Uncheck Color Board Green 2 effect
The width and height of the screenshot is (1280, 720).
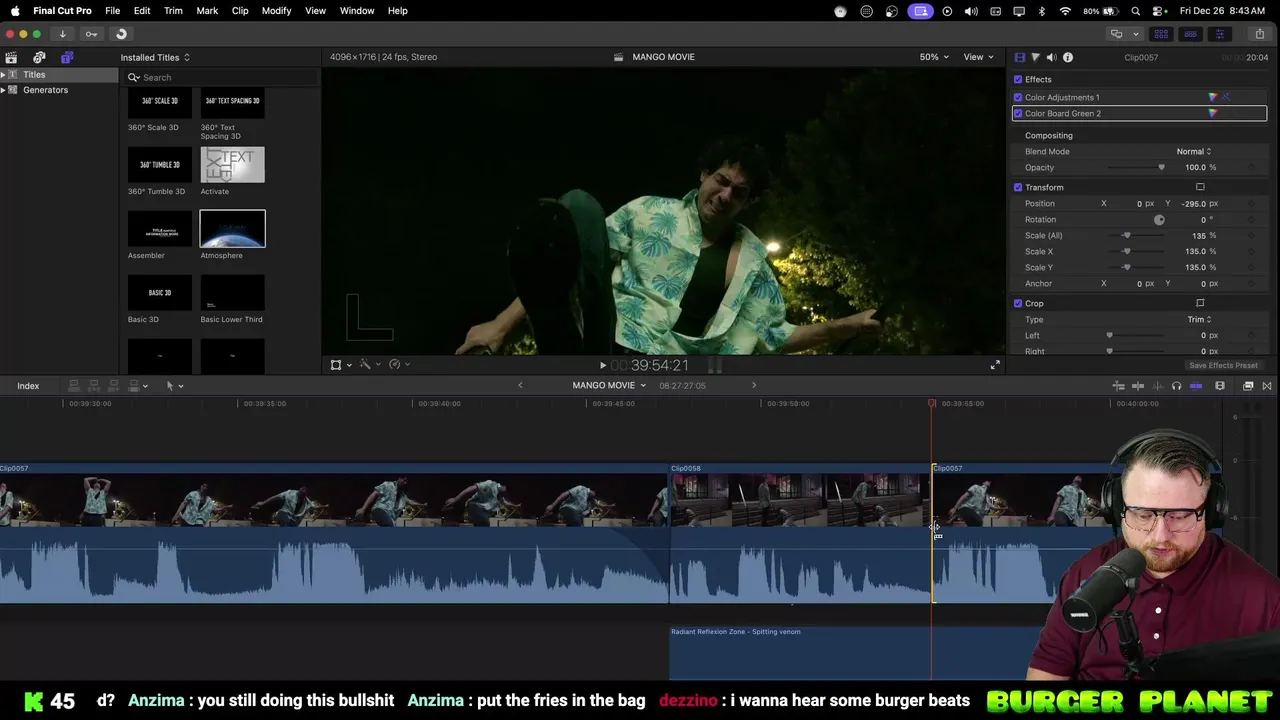click(x=1018, y=113)
